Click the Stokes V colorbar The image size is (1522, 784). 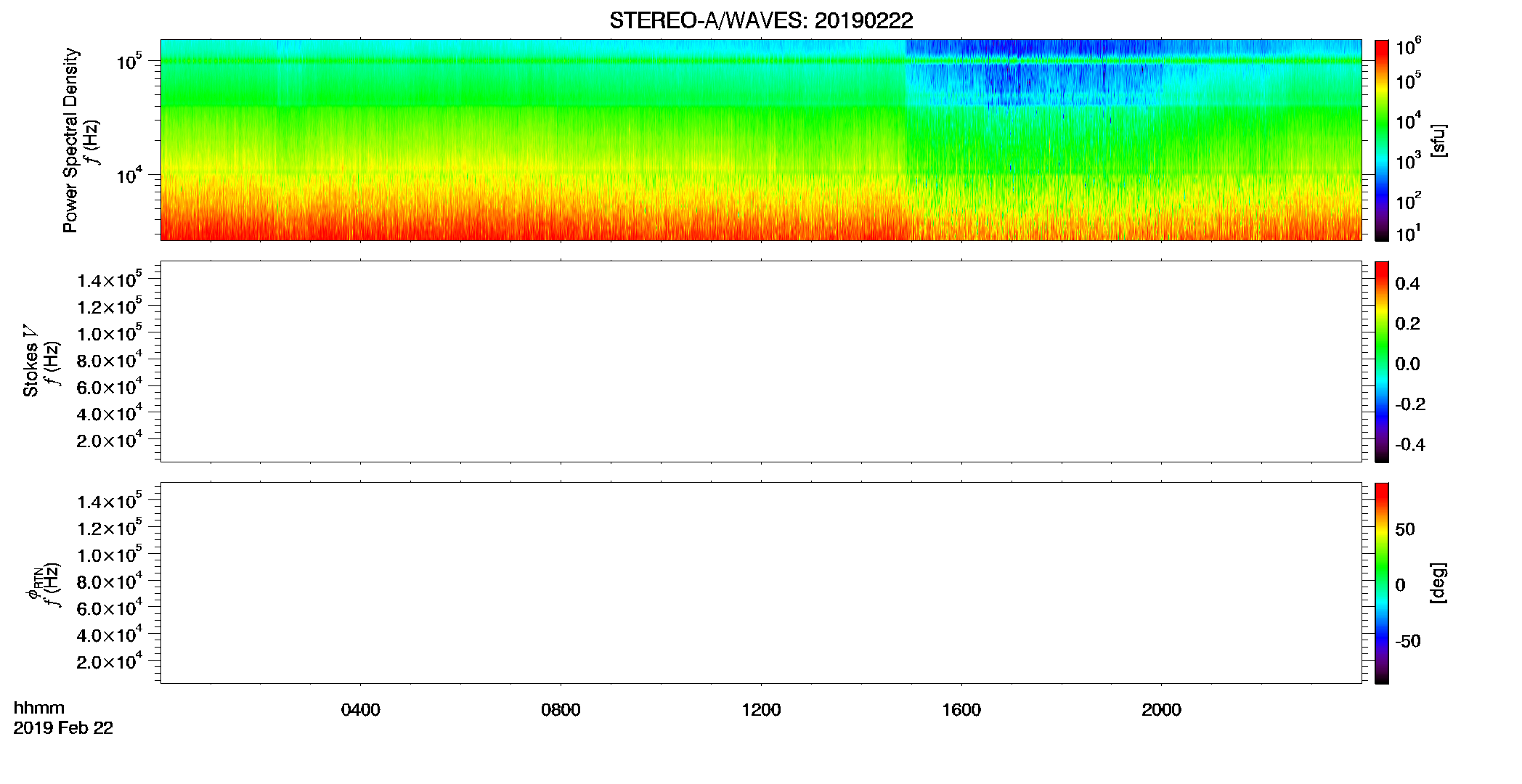pyautogui.click(x=1382, y=362)
